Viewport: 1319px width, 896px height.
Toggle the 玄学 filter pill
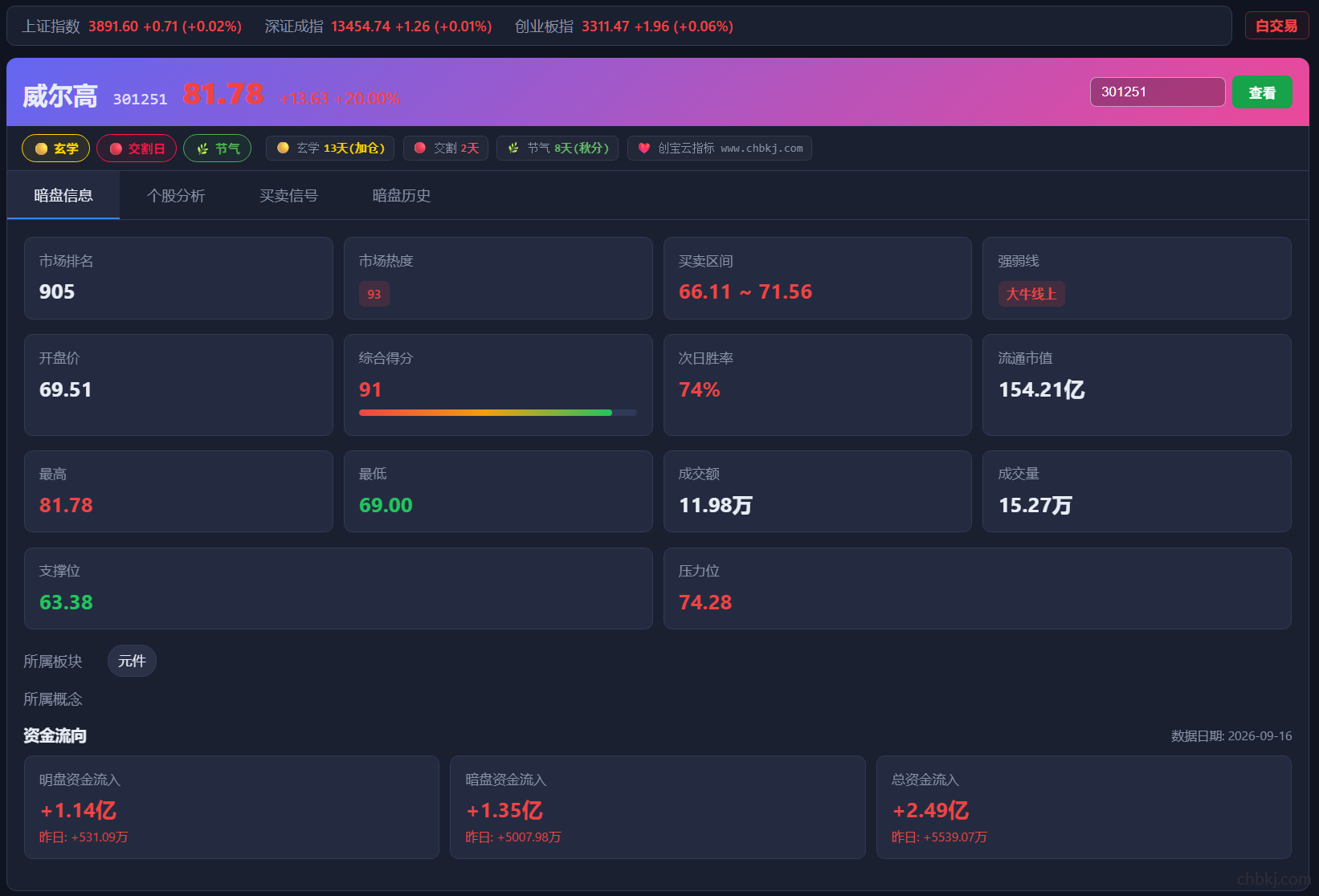pos(55,149)
